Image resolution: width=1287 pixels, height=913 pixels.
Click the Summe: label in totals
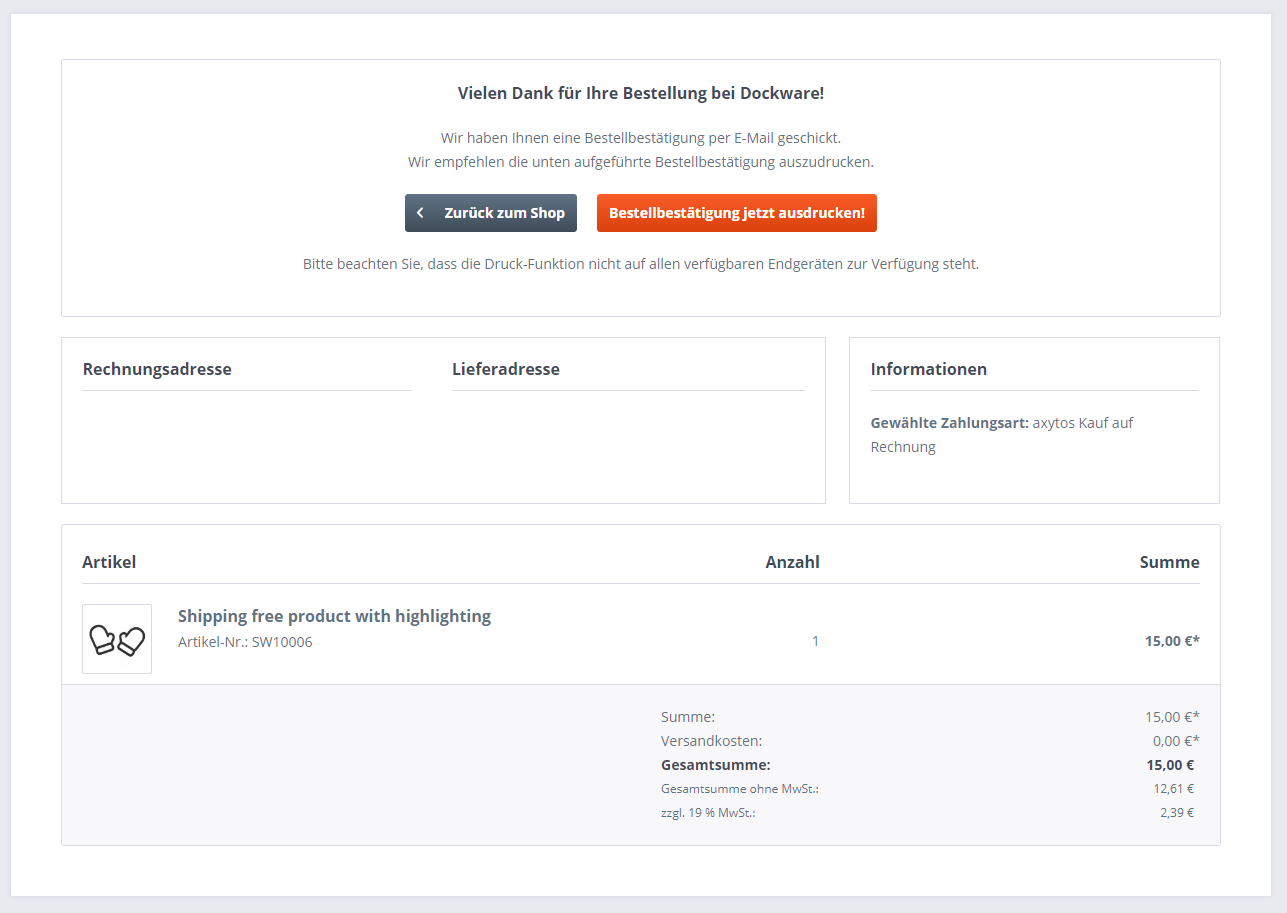[x=688, y=717]
